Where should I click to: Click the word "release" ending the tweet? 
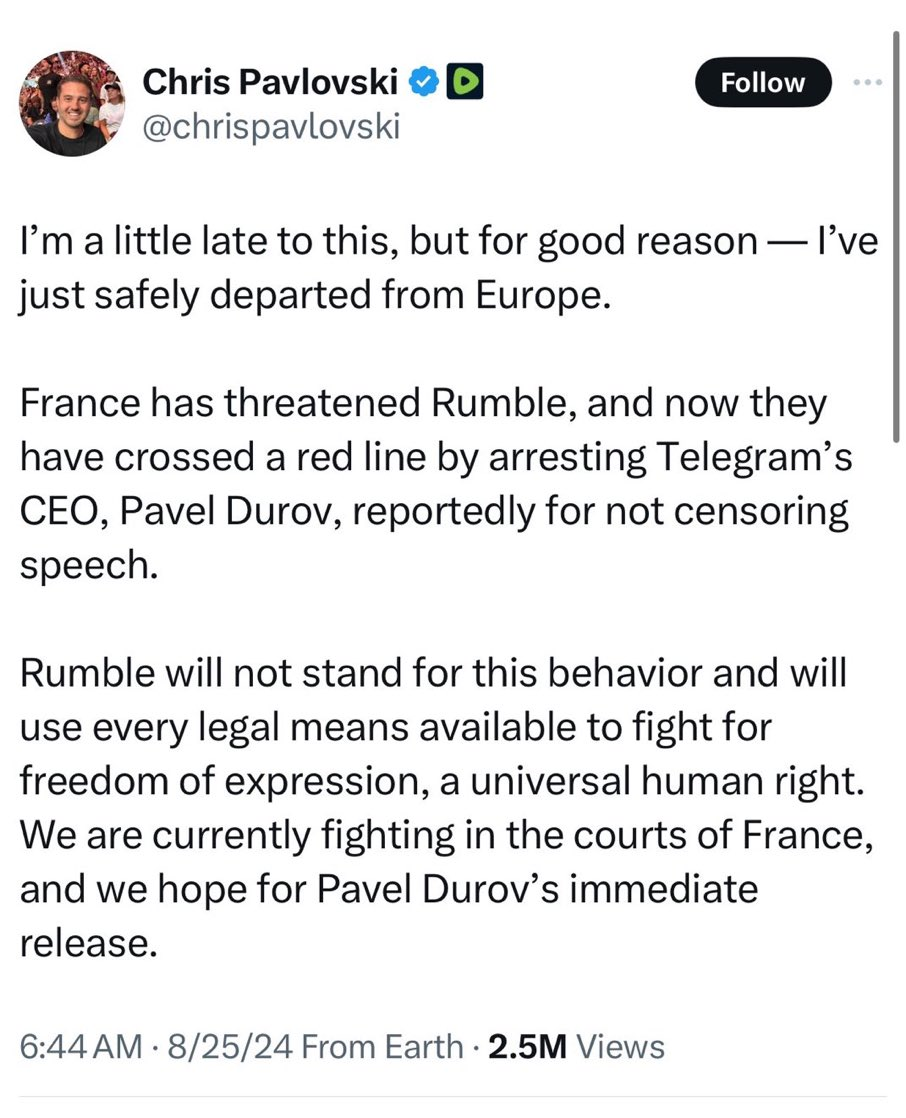(x=88, y=943)
